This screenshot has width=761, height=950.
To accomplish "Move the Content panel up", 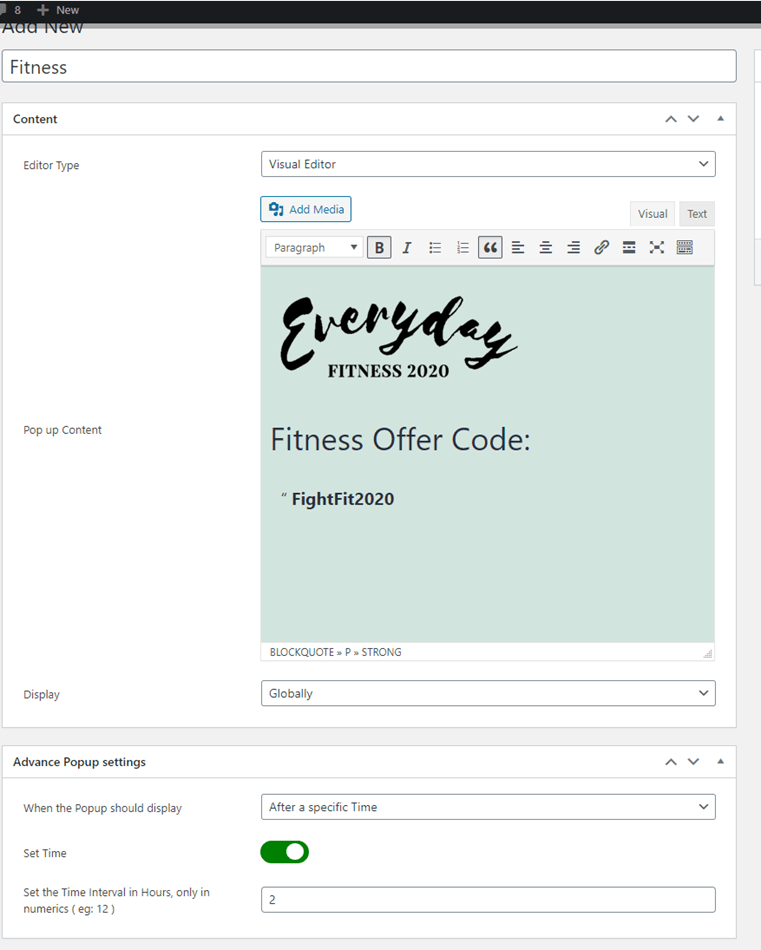I will click(x=671, y=119).
